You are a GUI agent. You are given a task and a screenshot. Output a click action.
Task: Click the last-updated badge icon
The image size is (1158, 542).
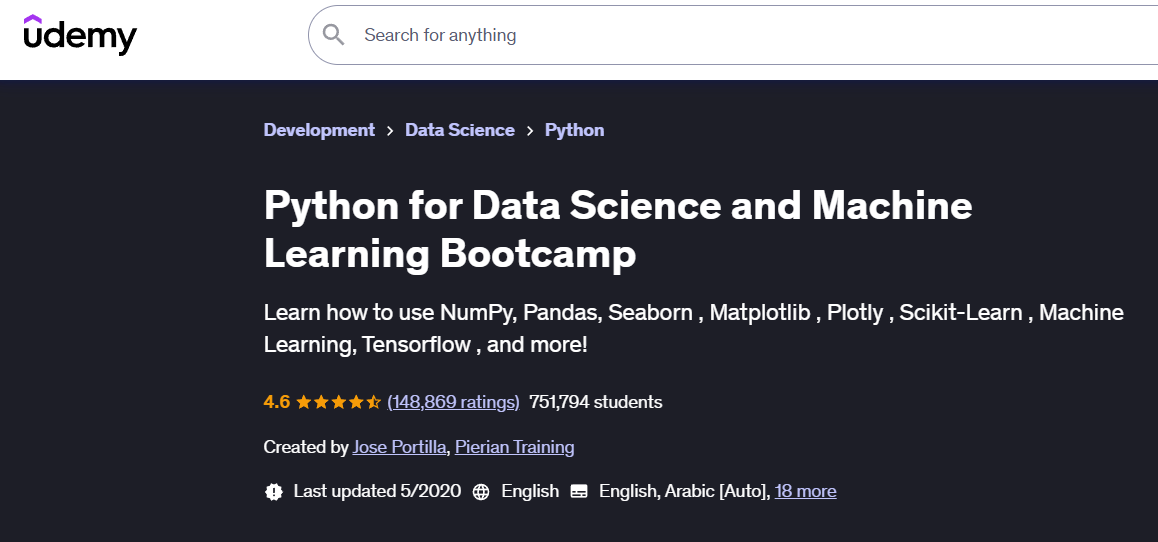[x=274, y=492]
